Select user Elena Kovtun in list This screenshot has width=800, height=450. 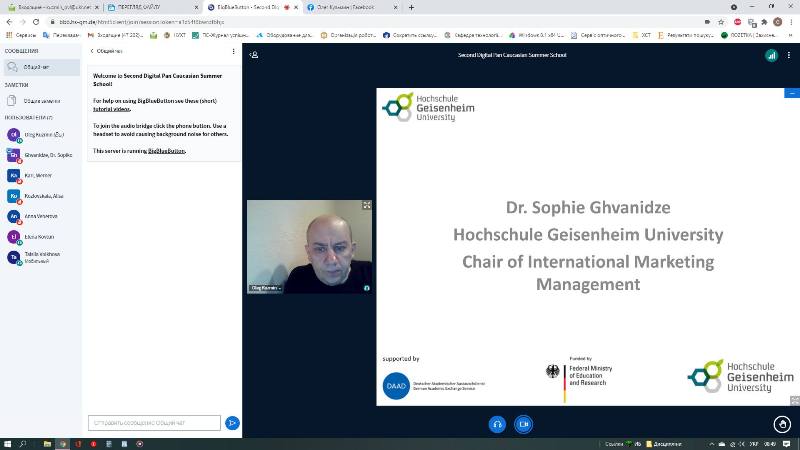tap(42, 237)
